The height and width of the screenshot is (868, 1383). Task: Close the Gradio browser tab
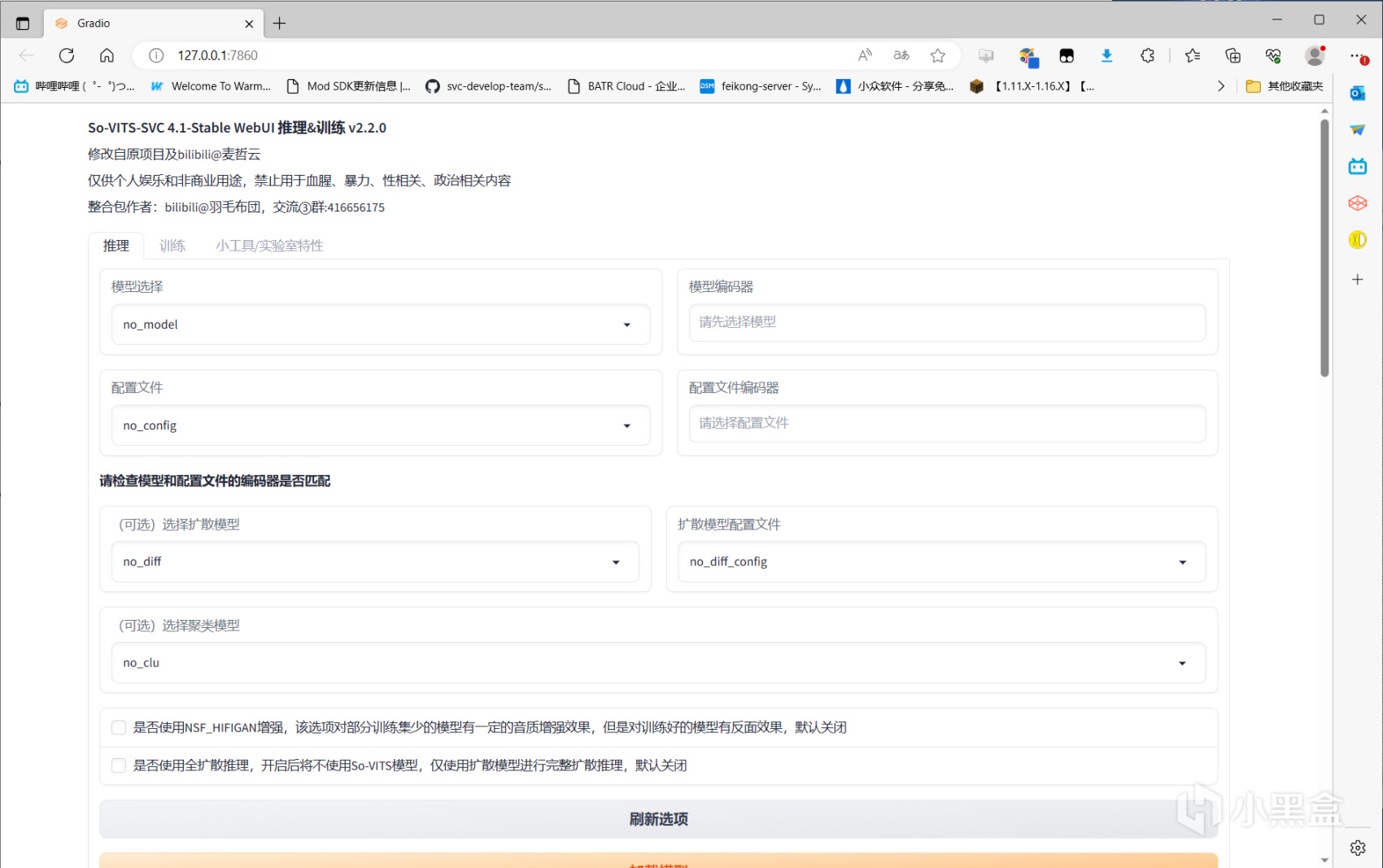[x=249, y=24]
